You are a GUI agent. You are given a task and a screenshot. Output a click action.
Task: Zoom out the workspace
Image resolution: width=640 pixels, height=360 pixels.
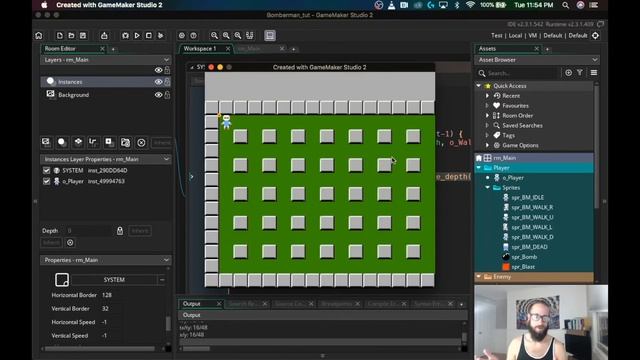click(x=214, y=36)
